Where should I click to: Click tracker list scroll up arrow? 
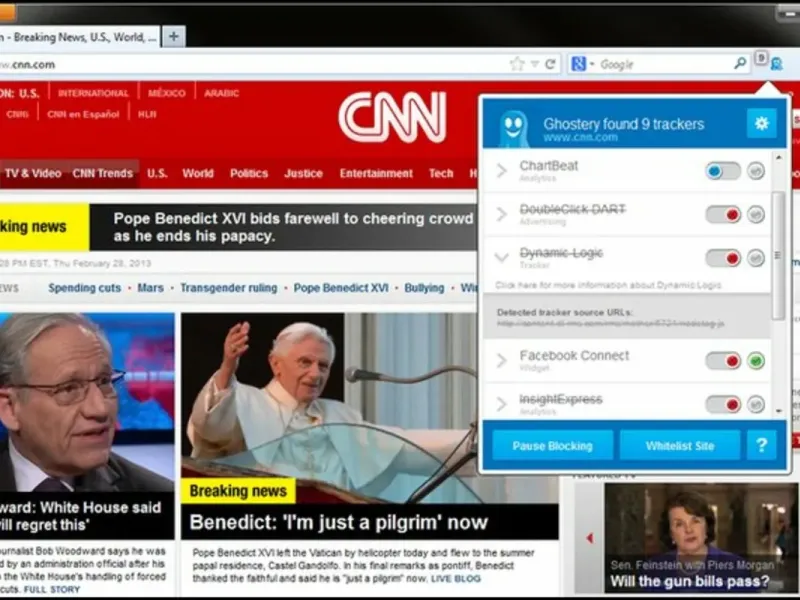[x=779, y=157]
